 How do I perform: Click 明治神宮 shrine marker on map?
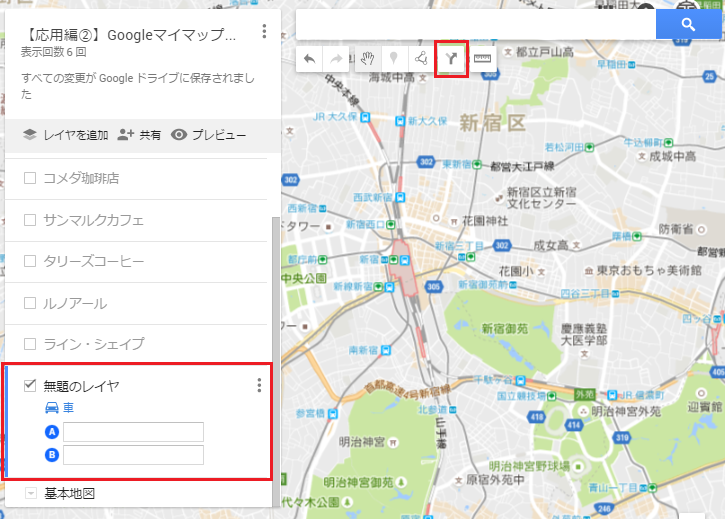pos(393,443)
